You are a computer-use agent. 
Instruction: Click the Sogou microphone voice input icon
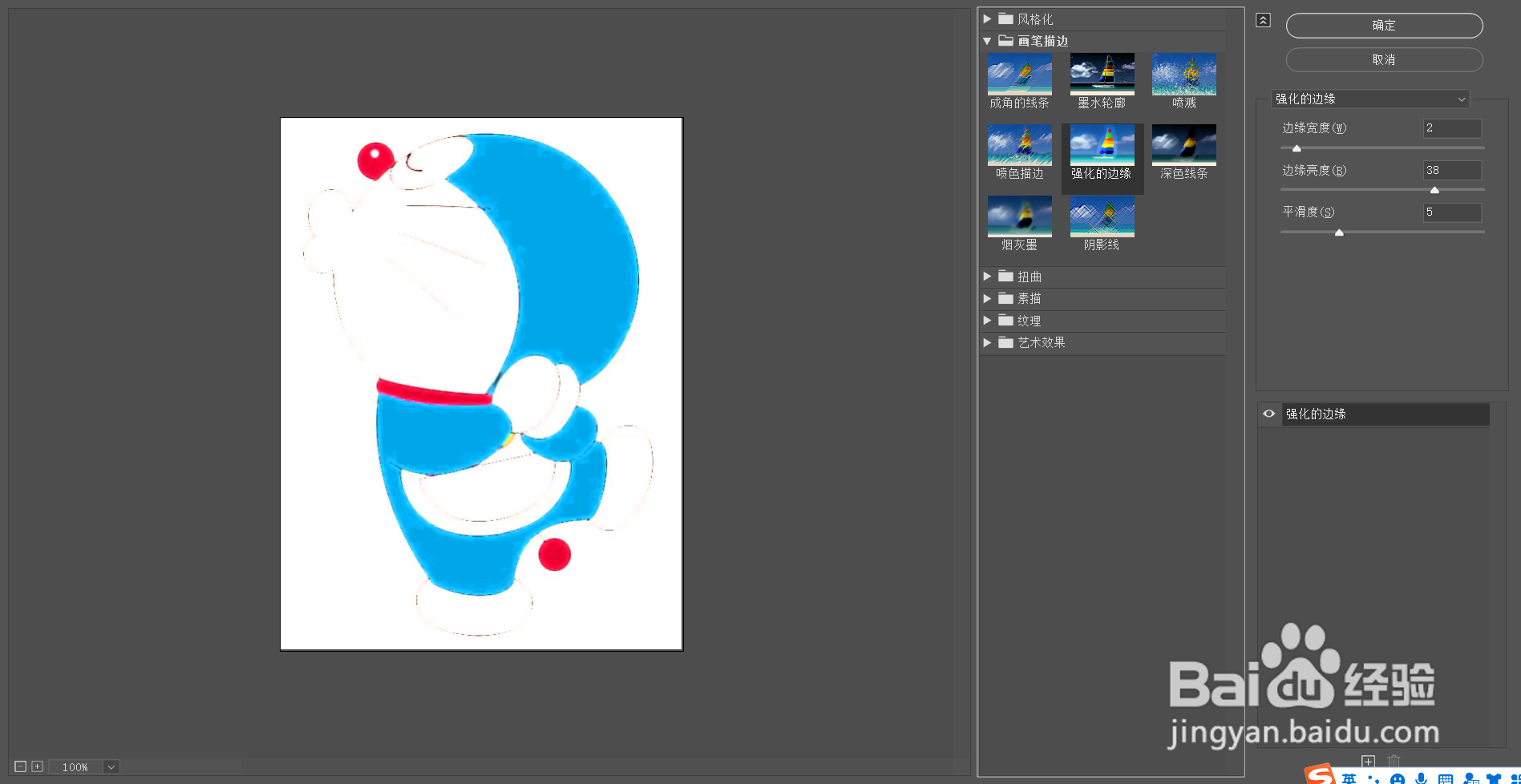(x=1421, y=778)
